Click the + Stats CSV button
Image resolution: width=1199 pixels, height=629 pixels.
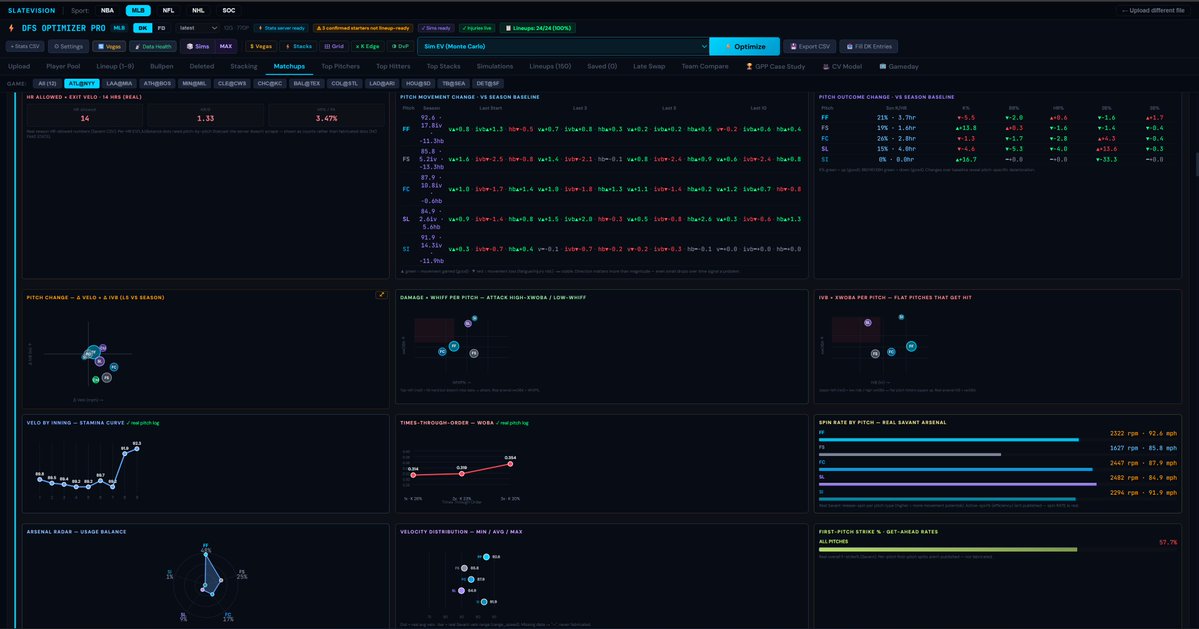[x=25, y=47]
